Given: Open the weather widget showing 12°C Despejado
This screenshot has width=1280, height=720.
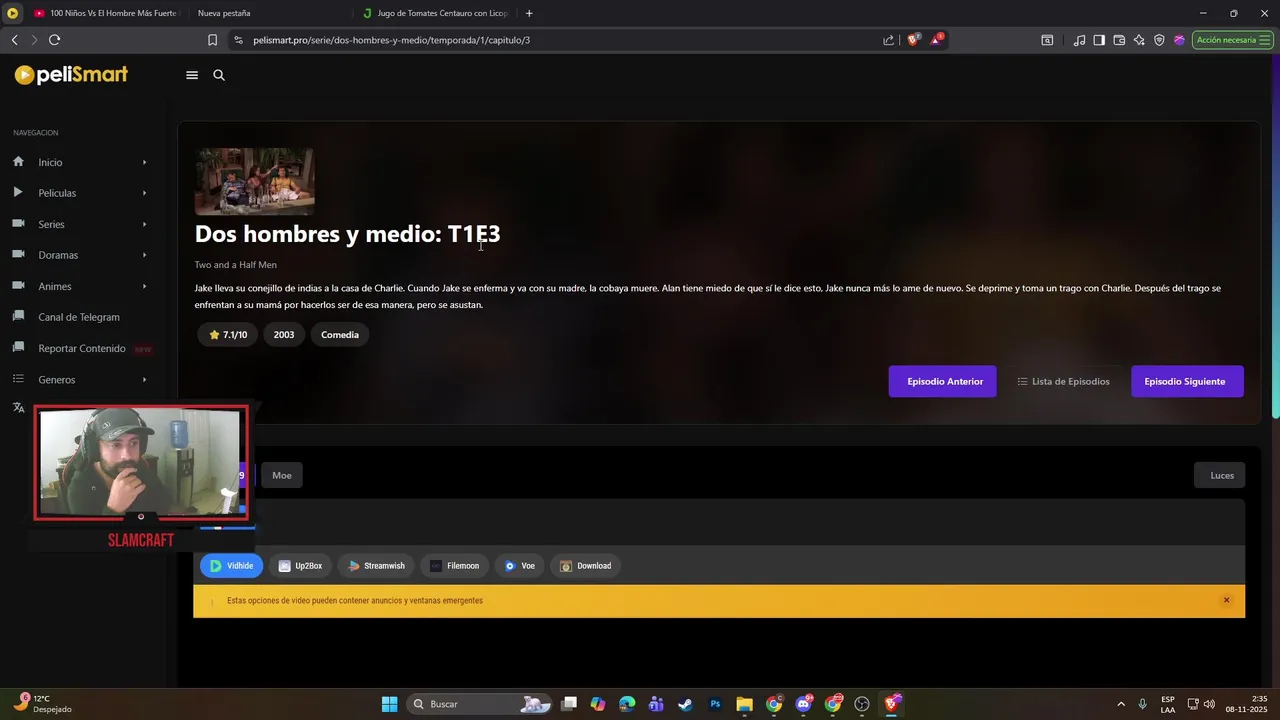Looking at the screenshot, I should coord(45,704).
